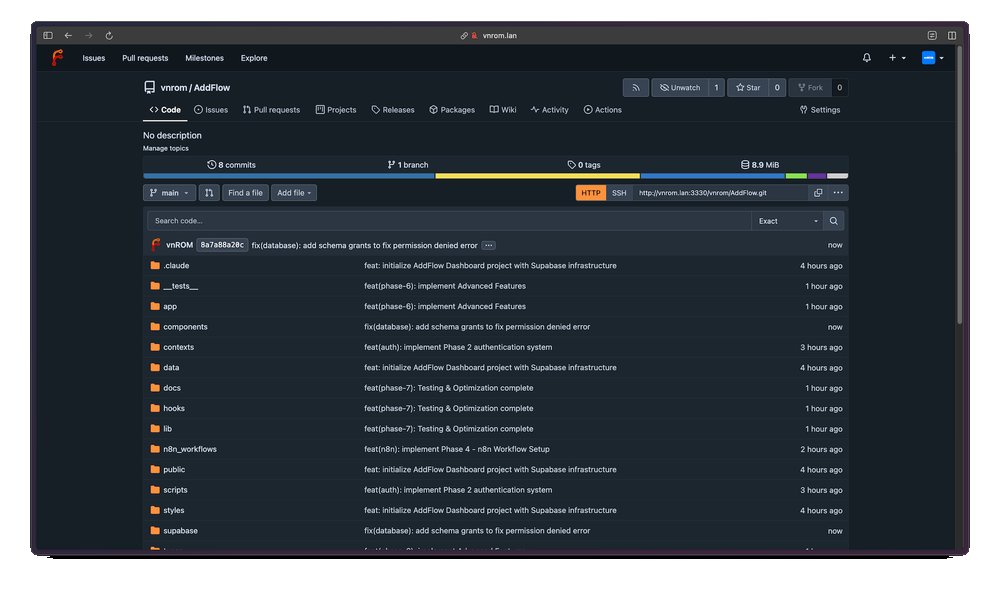This screenshot has height=596, width=1000.
Task: Select SSH clone option
Action: point(619,193)
